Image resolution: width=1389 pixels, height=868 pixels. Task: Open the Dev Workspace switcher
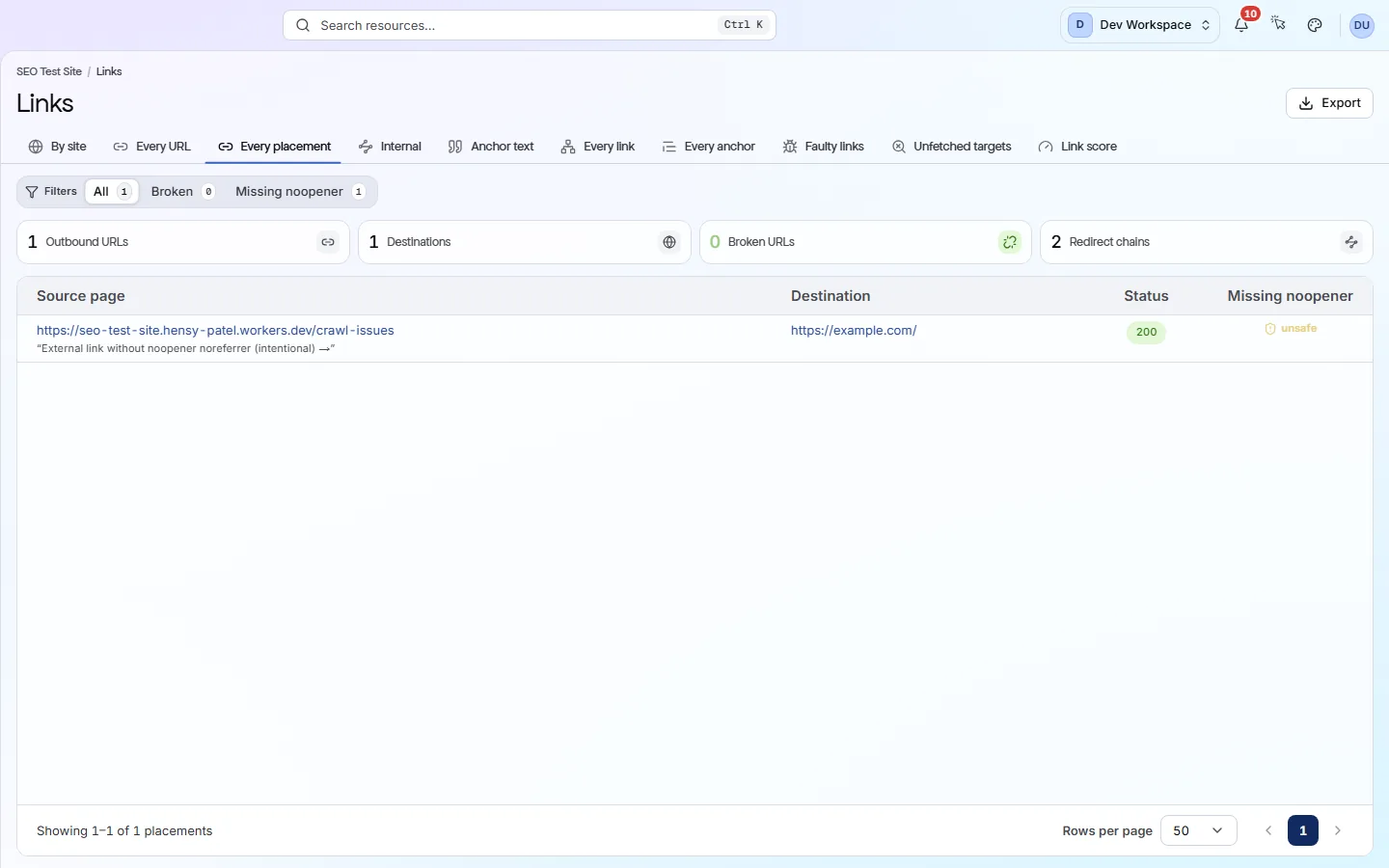click(1139, 25)
